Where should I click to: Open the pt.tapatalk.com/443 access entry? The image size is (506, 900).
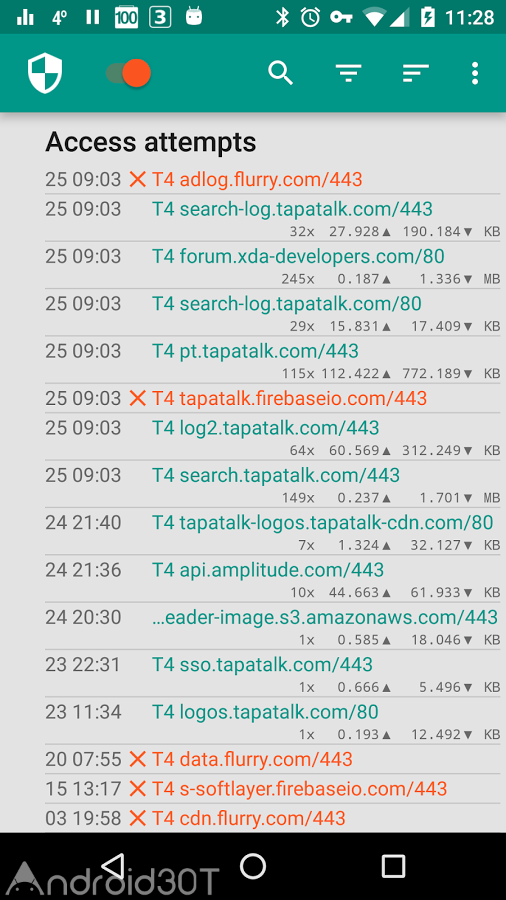(273, 360)
